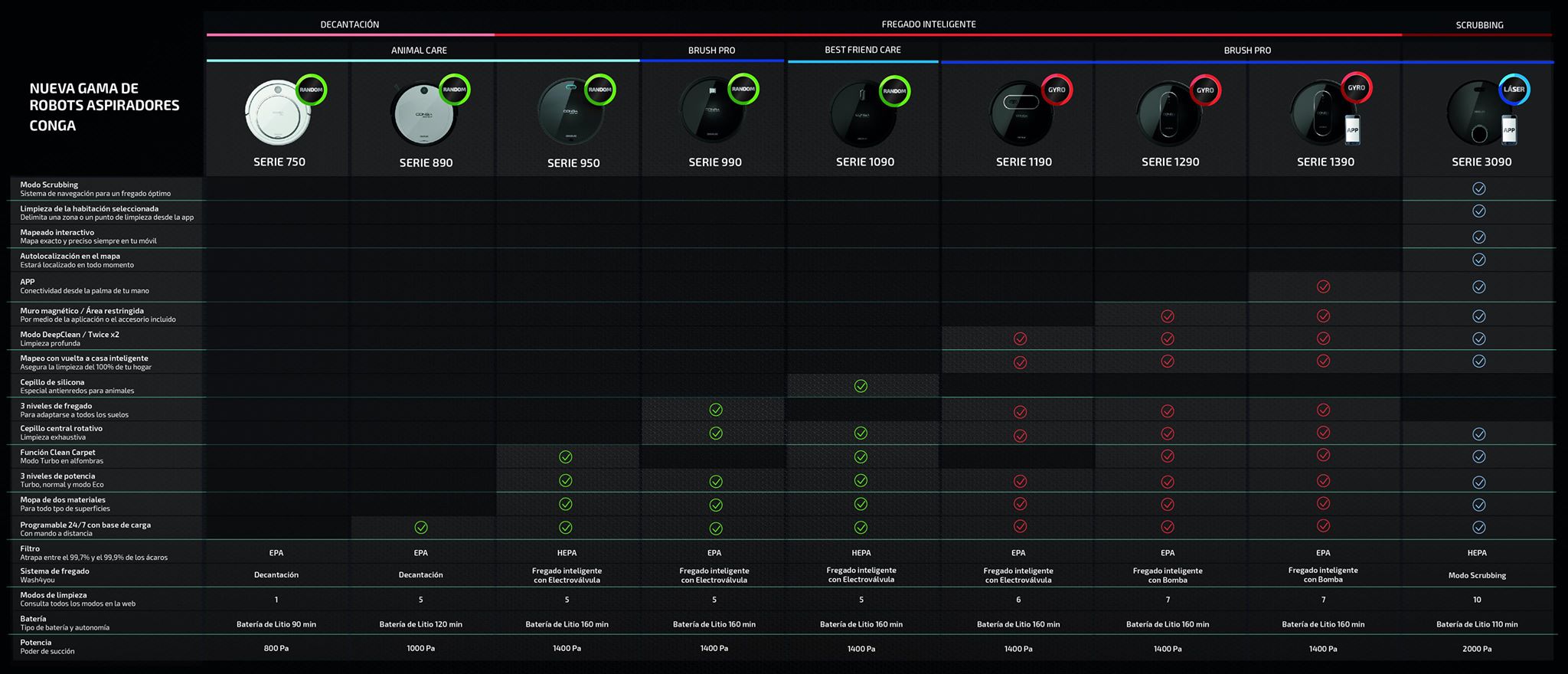Select the SCRUBBING header
Viewport: 1568px width, 674px height.
click(x=1479, y=25)
